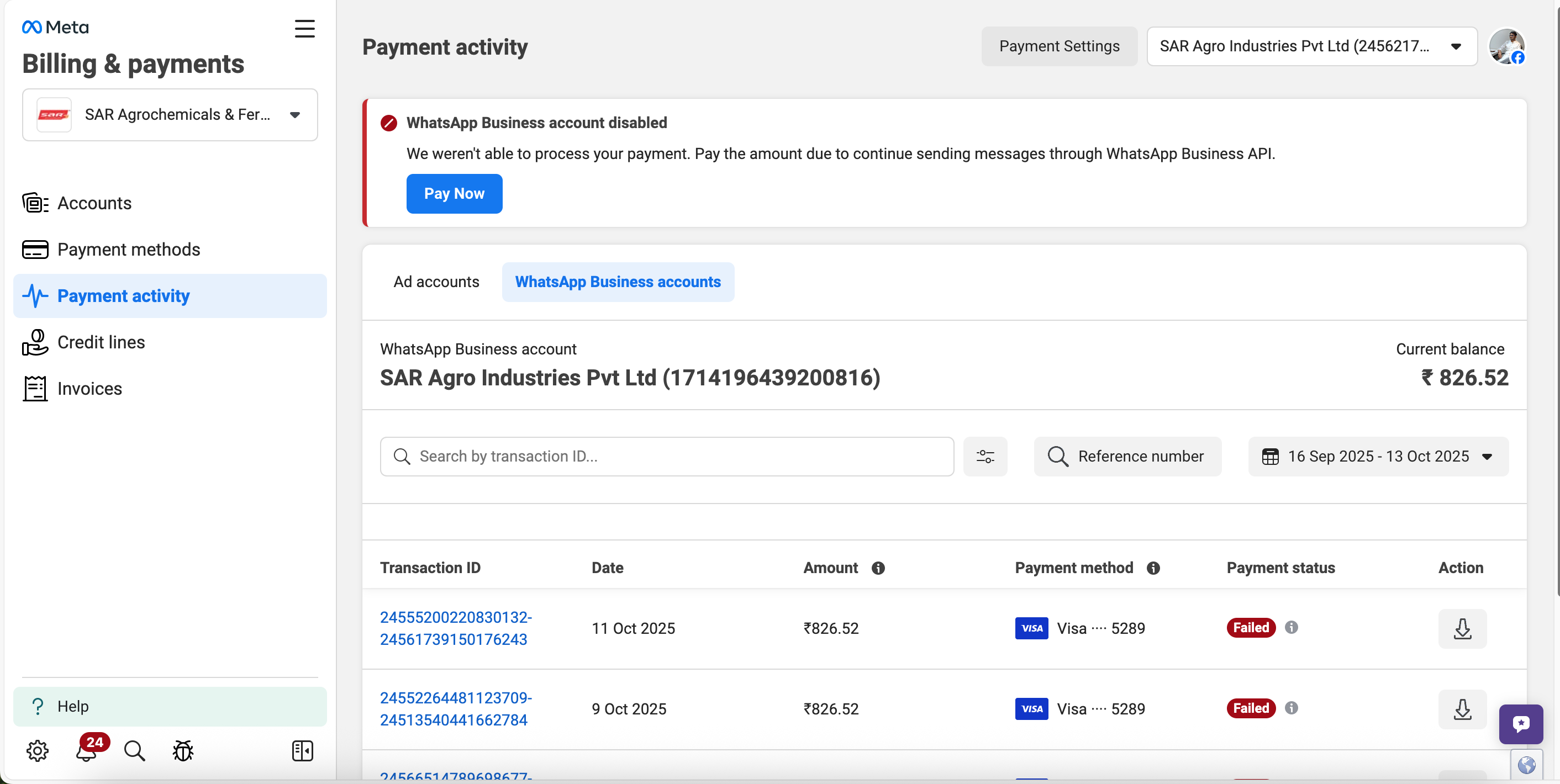The width and height of the screenshot is (1560, 784).
Task: Open the hamburger menu in sidebar
Action: click(x=304, y=29)
